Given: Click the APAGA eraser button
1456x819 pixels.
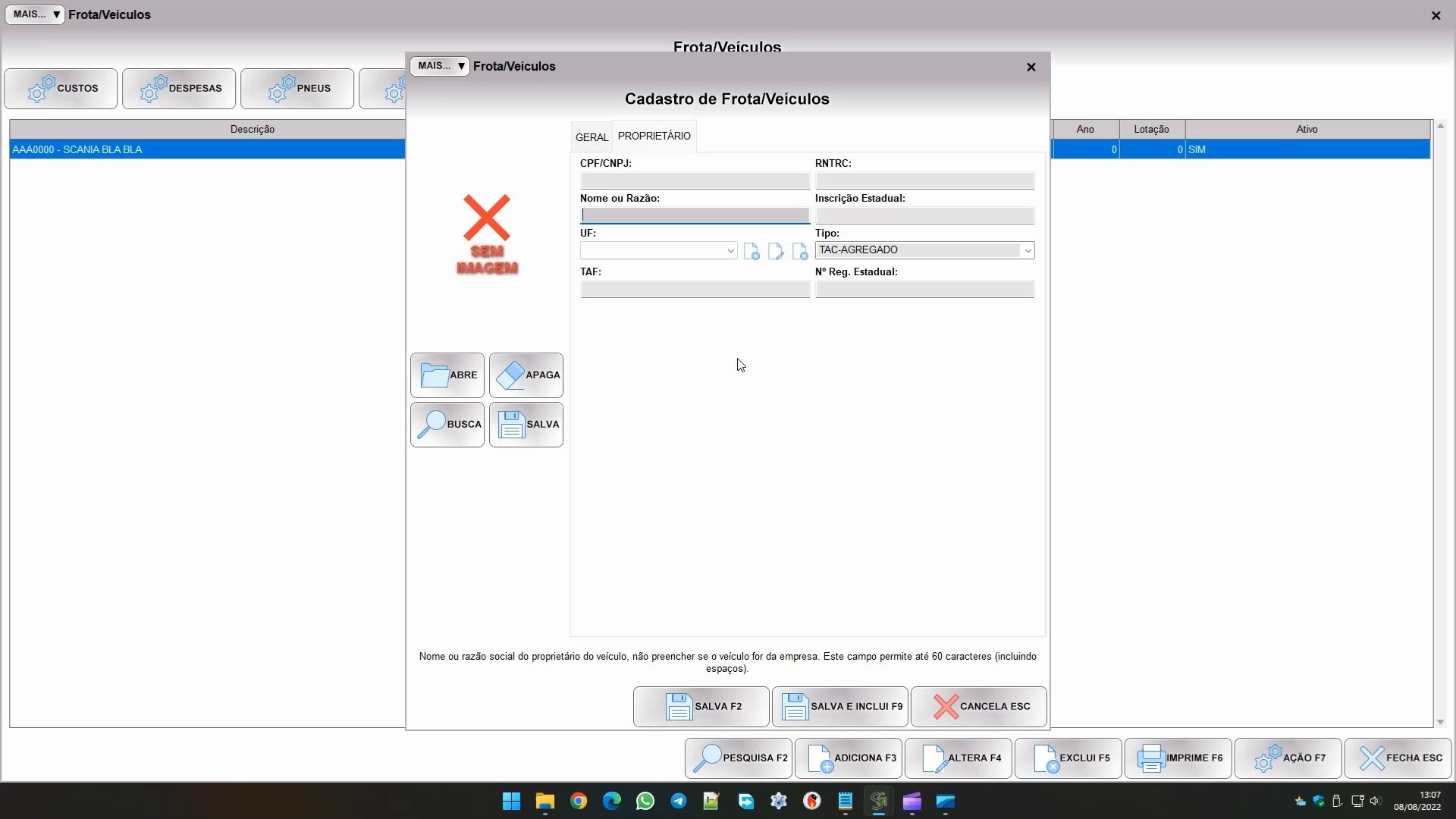Looking at the screenshot, I should [526, 375].
